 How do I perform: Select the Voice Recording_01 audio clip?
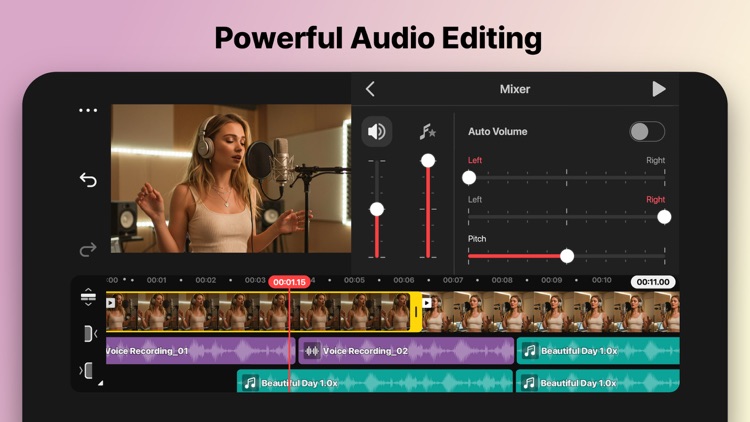click(200, 351)
